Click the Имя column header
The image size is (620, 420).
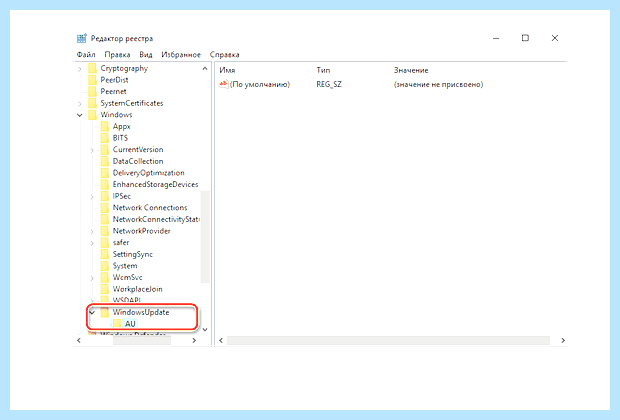227,70
